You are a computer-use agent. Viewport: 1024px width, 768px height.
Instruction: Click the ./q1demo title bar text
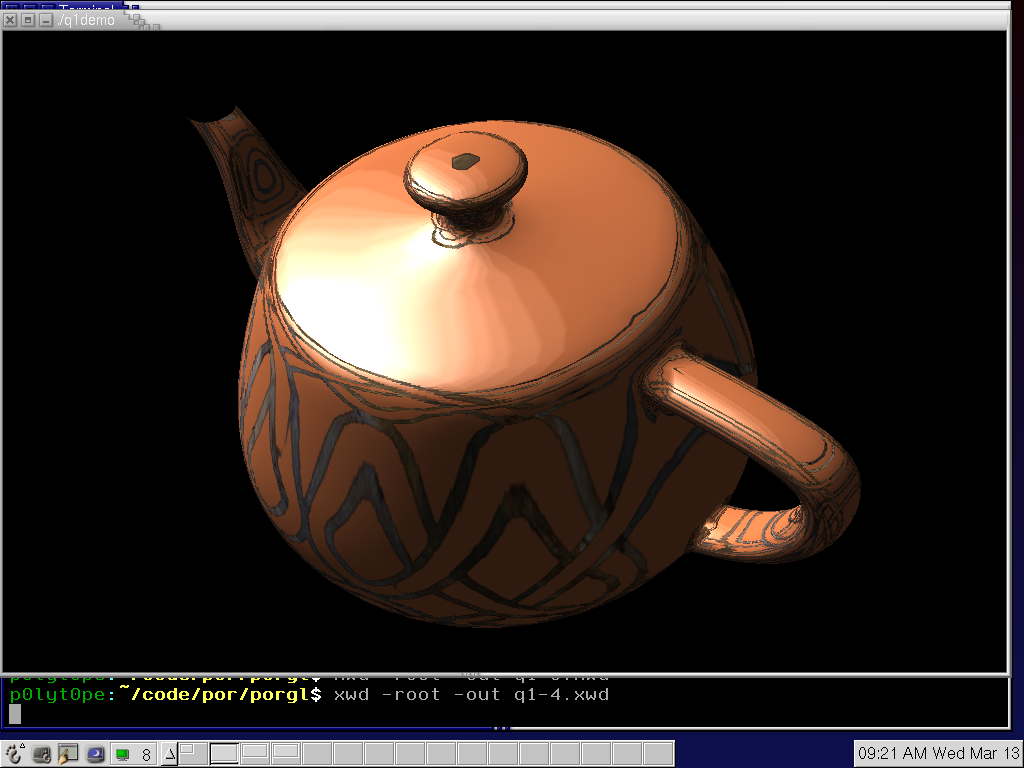pos(86,20)
